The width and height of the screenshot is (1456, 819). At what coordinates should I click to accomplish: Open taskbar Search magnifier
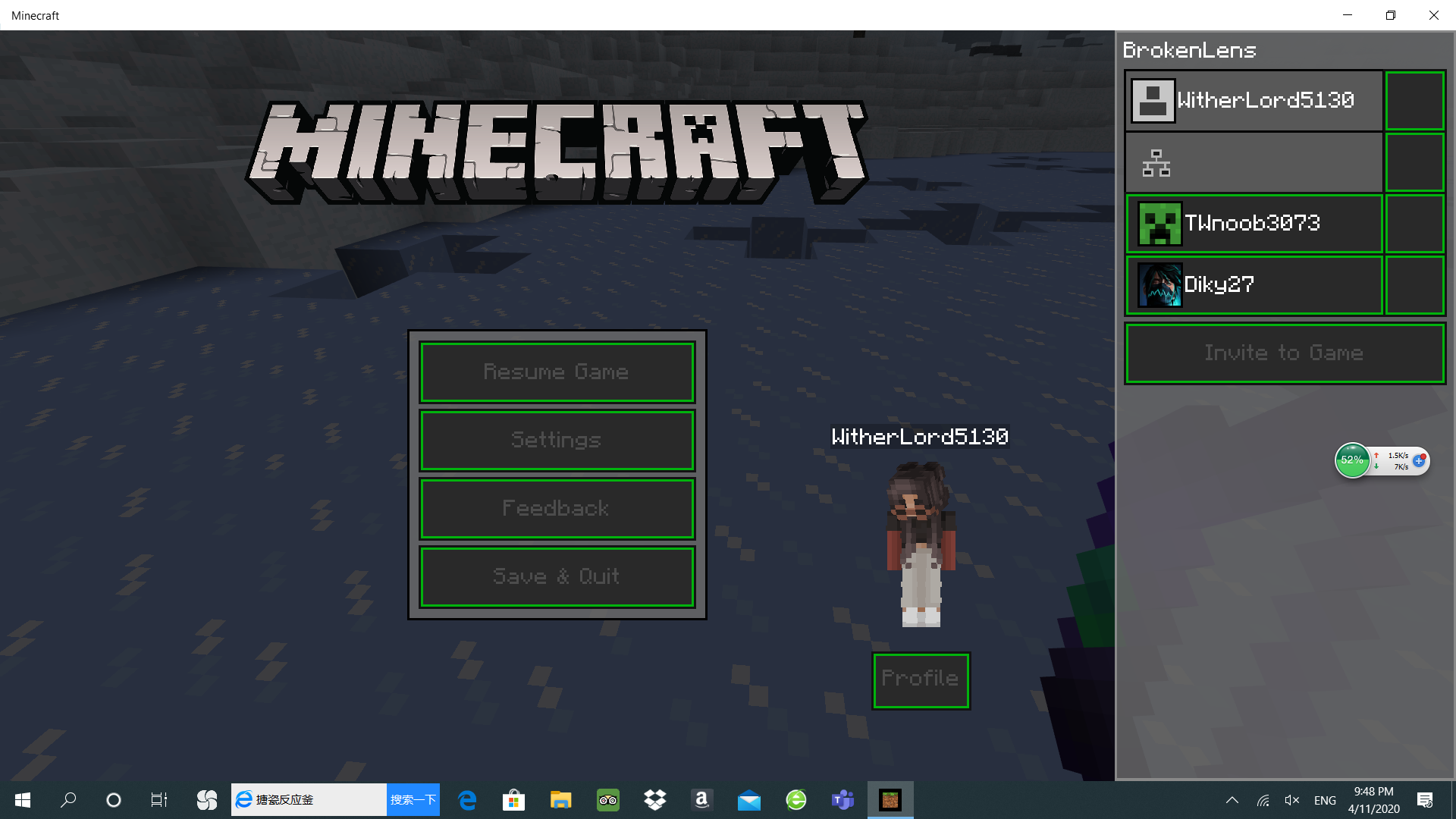tap(68, 800)
